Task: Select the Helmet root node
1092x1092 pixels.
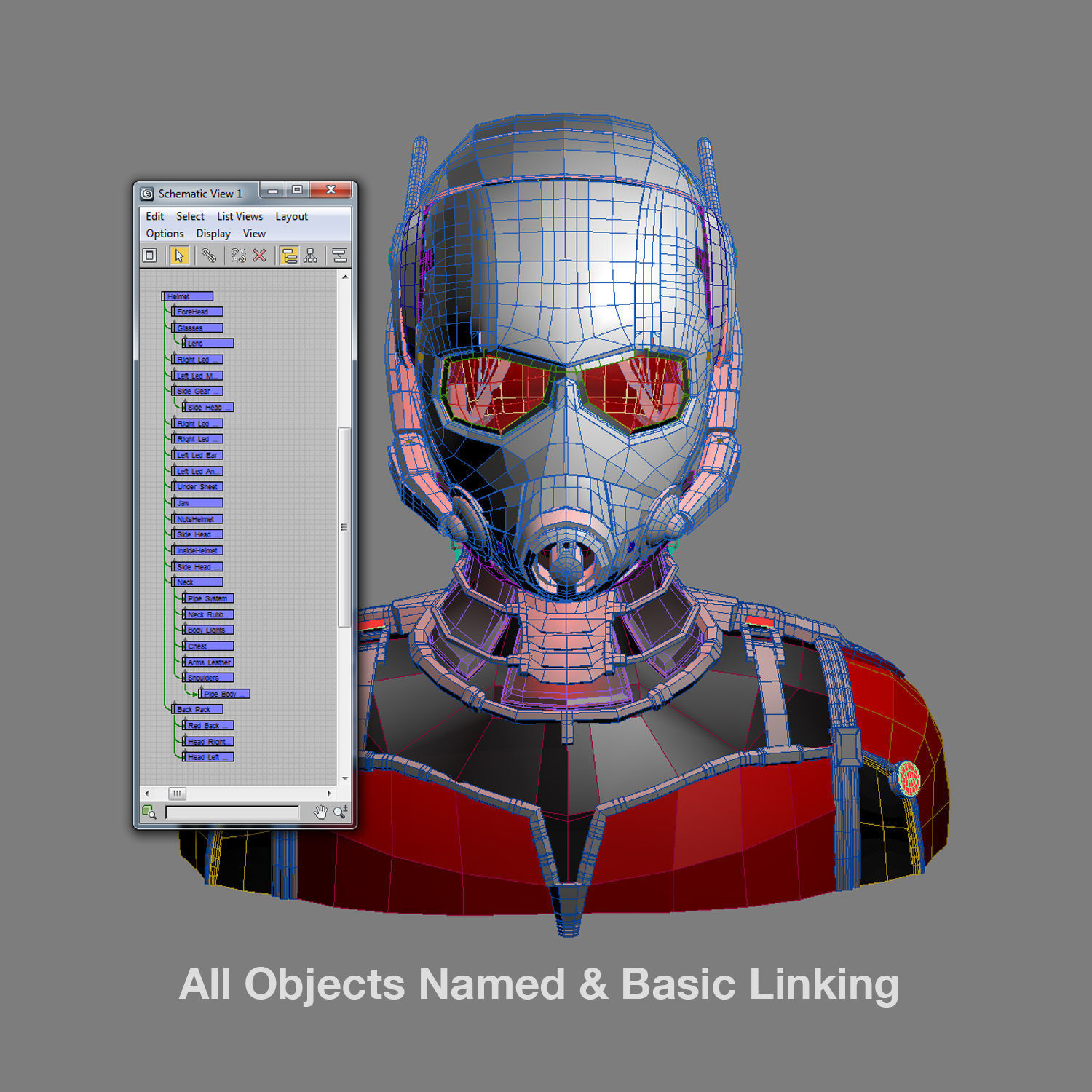Action: click(x=187, y=296)
